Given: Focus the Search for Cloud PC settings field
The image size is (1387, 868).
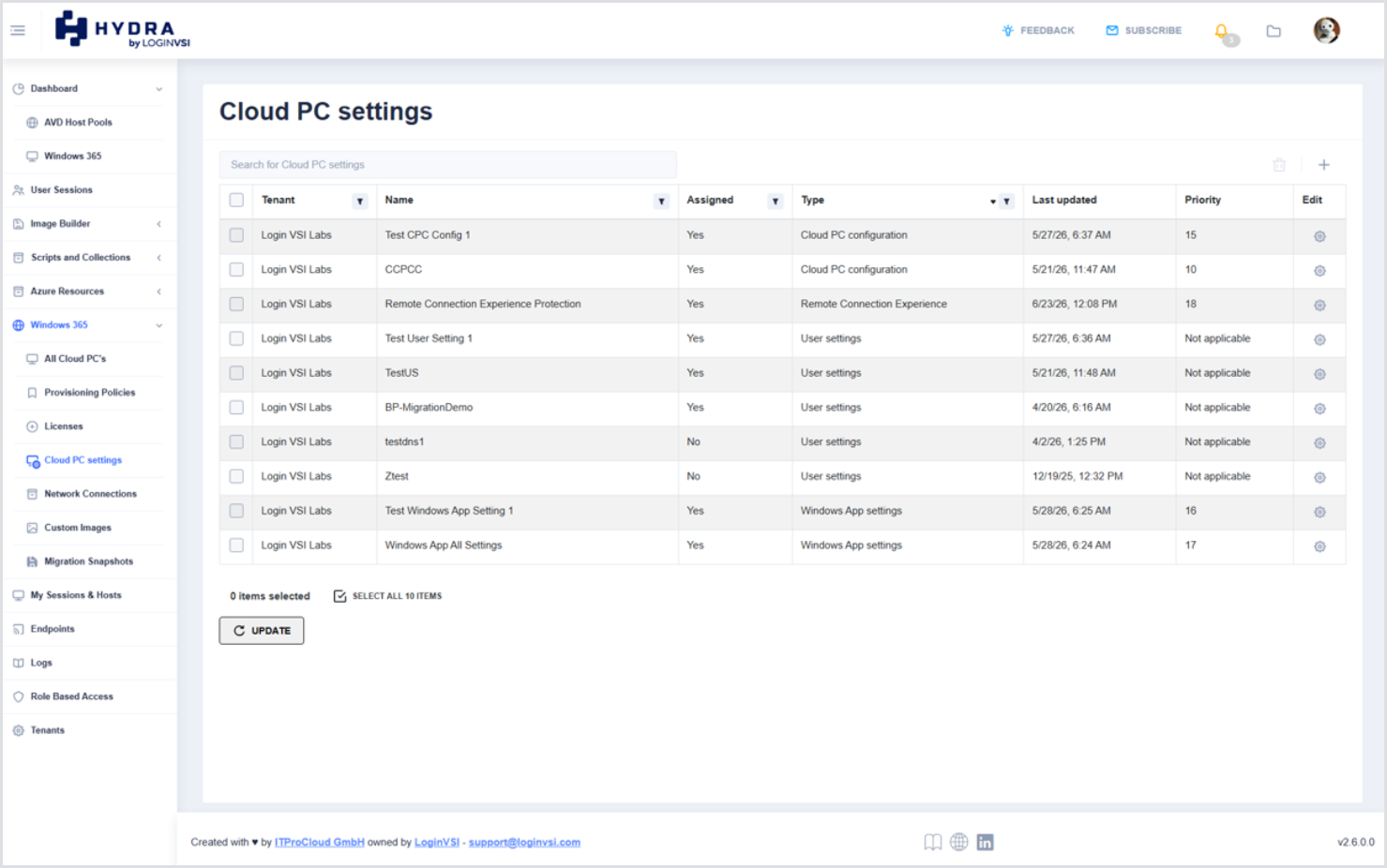Looking at the screenshot, I should pyautogui.click(x=448, y=165).
